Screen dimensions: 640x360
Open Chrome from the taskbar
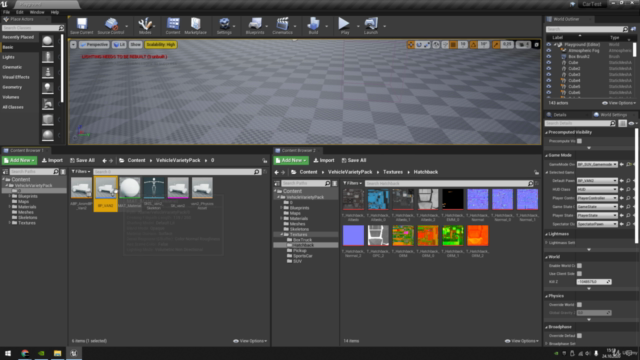[25, 353]
